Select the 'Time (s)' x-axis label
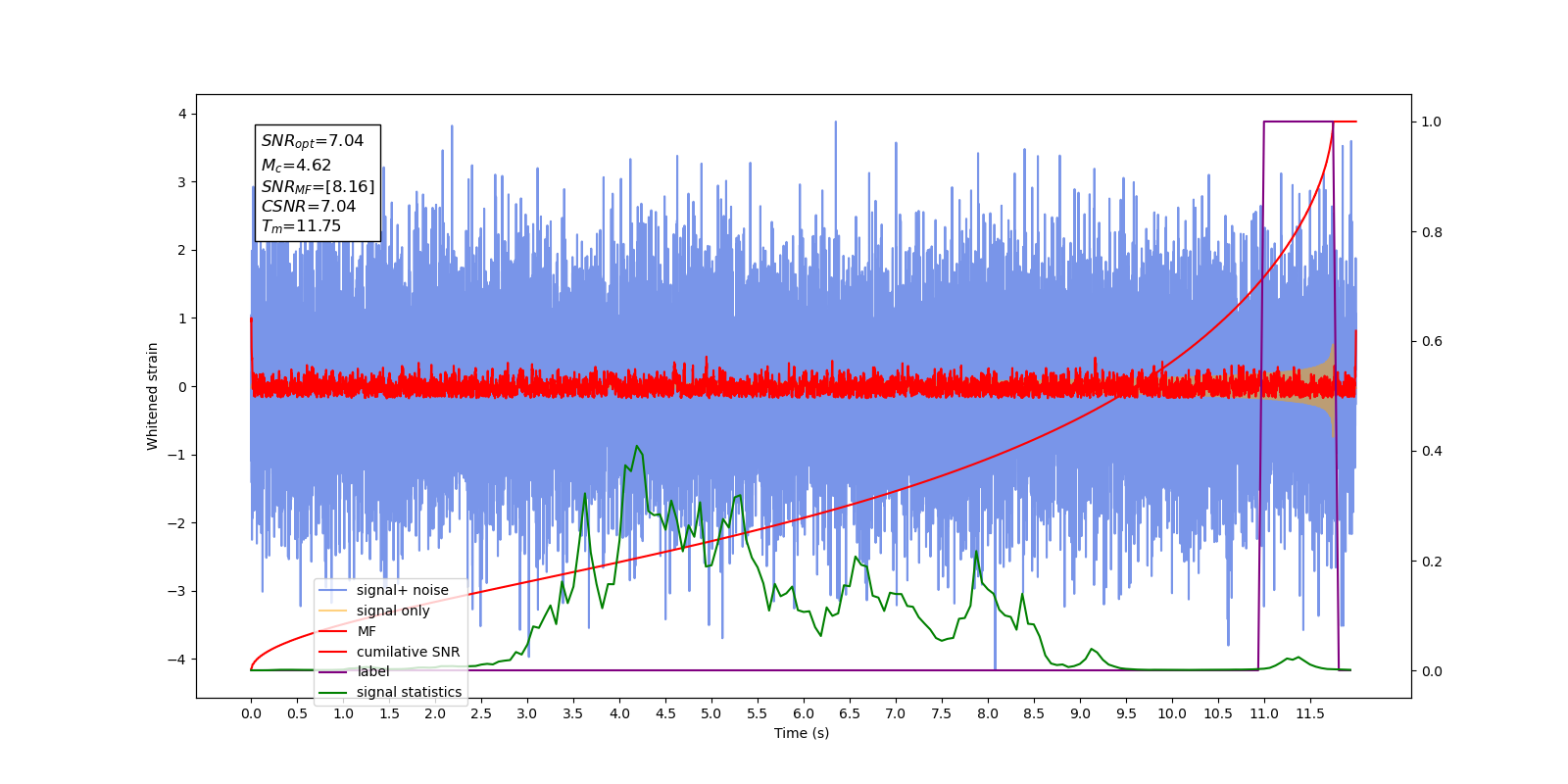 coord(802,733)
